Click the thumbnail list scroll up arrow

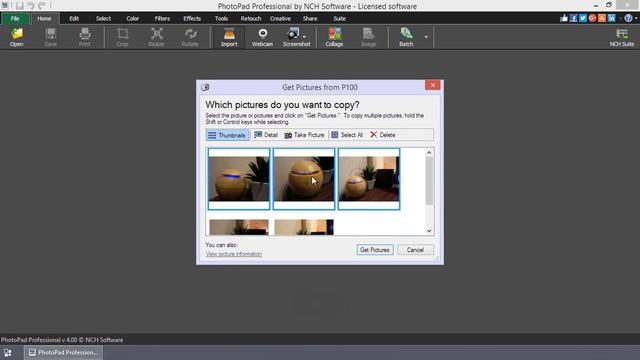point(429,153)
